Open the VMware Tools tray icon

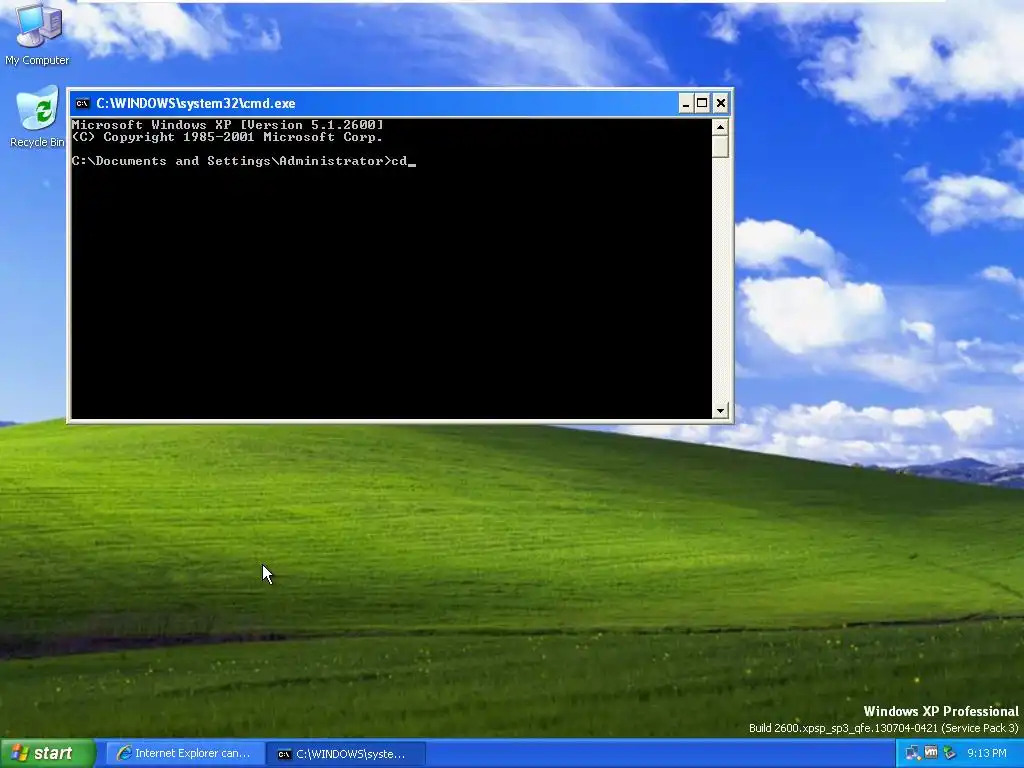pyautogui.click(x=931, y=753)
